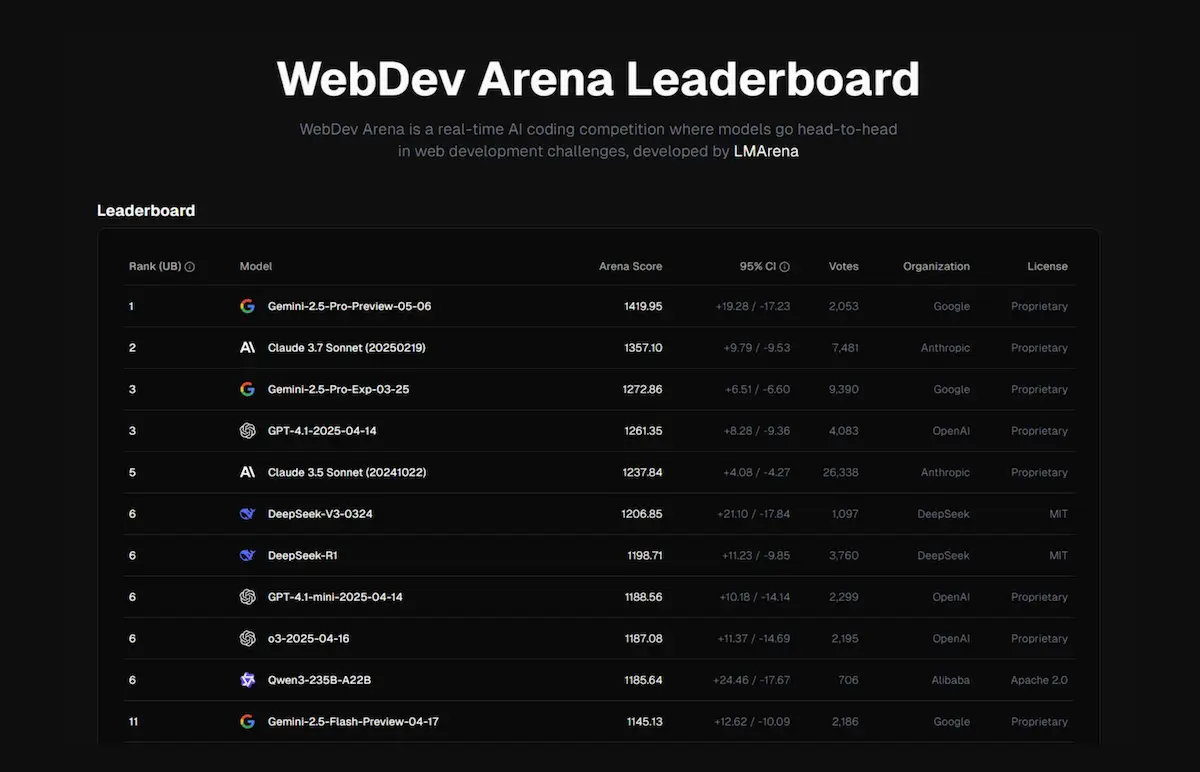Click the DeepSeek organization in DeepSeek-R1 row

click(x=944, y=555)
